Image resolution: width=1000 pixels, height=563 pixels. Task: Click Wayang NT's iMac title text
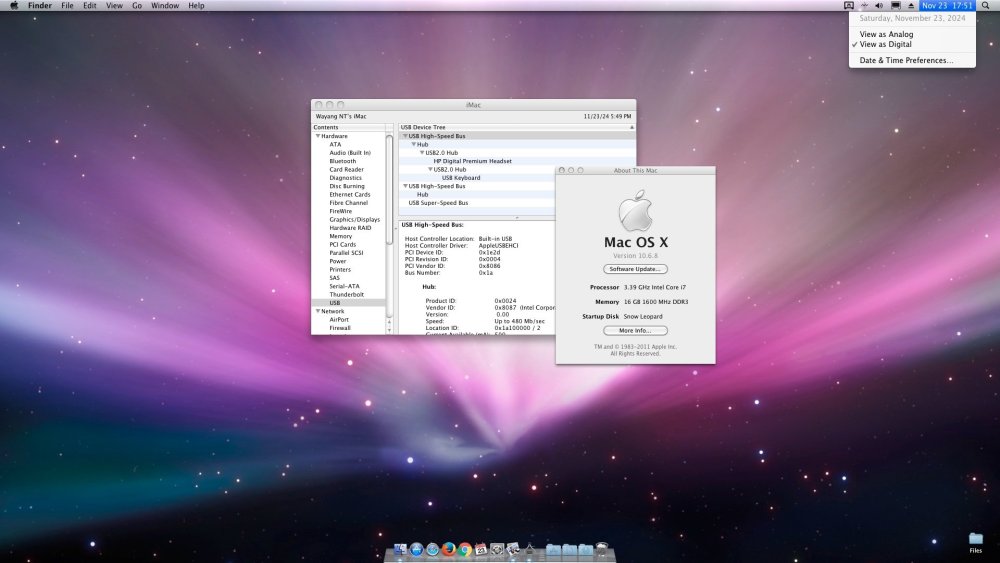click(341, 116)
